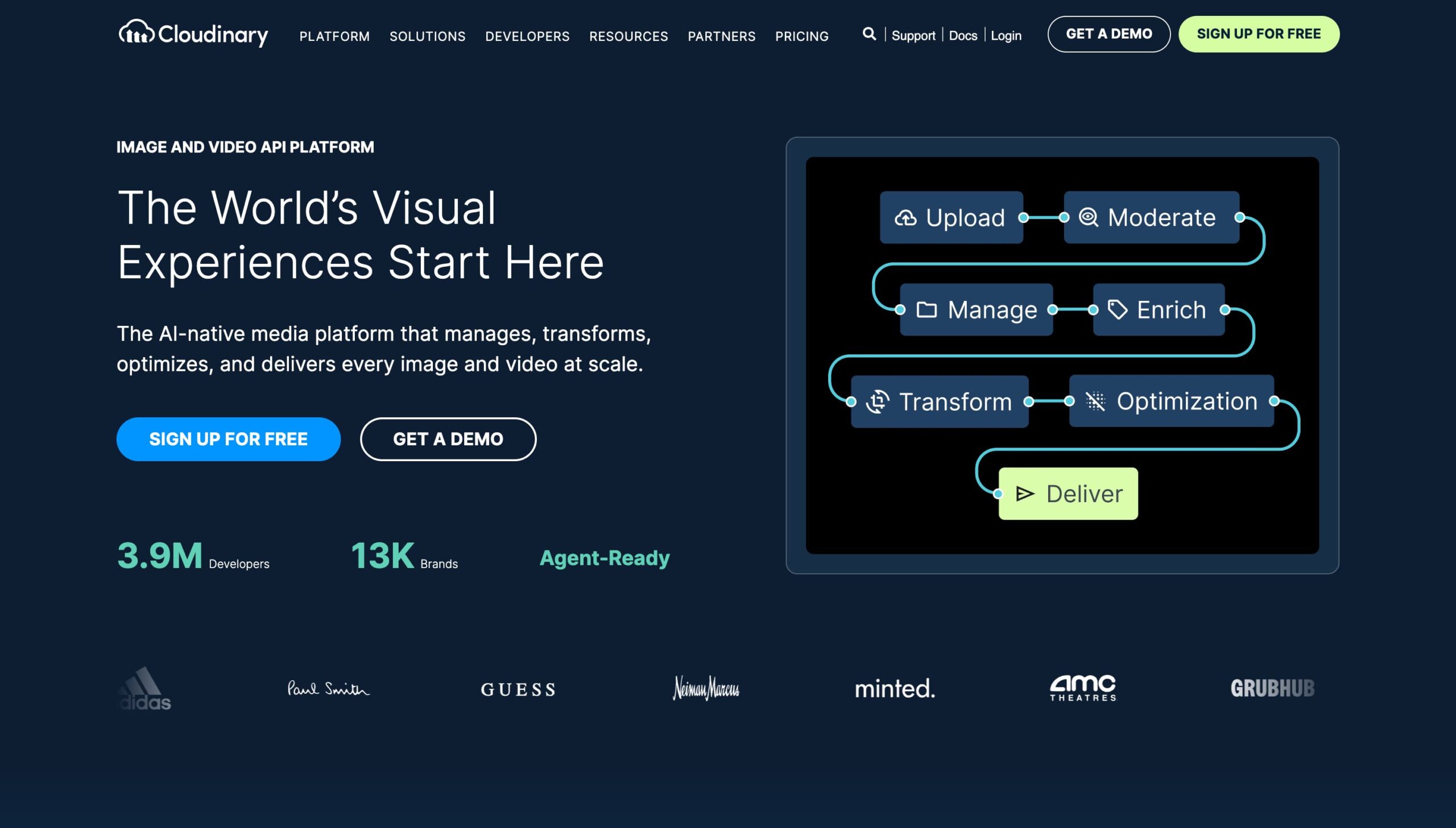Click the Image and Video API Platform label

245,147
